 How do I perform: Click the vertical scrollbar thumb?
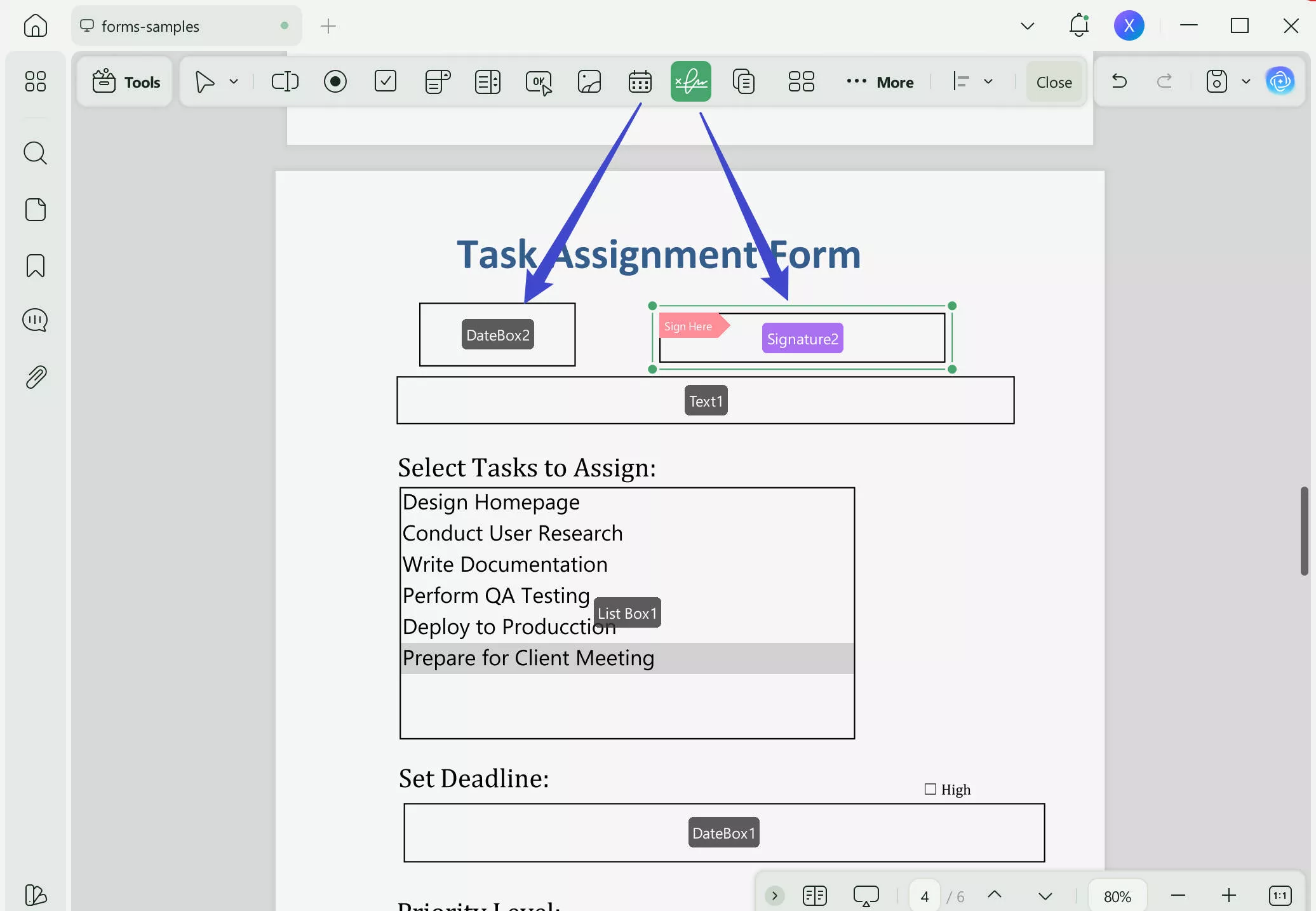(1304, 530)
